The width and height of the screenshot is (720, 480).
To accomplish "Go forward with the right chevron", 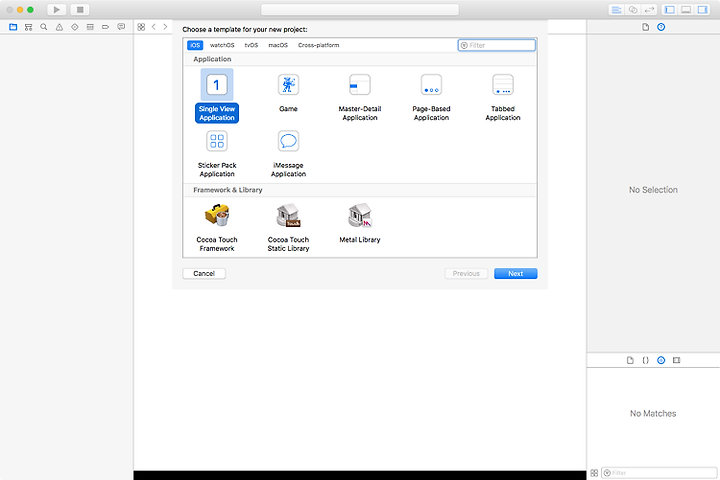I will pyautogui.click(x=165, y=27).
